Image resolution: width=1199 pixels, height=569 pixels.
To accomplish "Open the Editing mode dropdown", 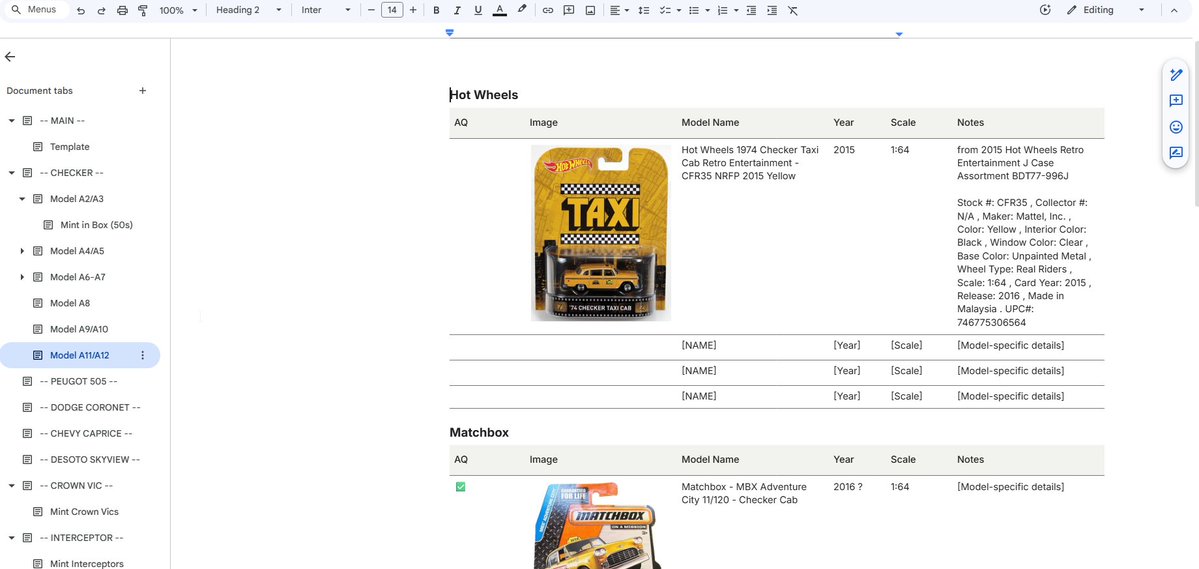I will point(1106,10).
